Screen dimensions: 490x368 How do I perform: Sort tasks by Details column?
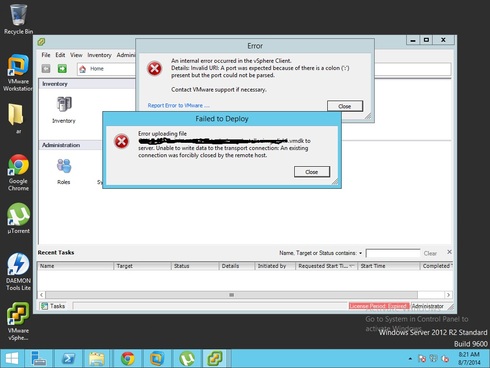(237, 266)
